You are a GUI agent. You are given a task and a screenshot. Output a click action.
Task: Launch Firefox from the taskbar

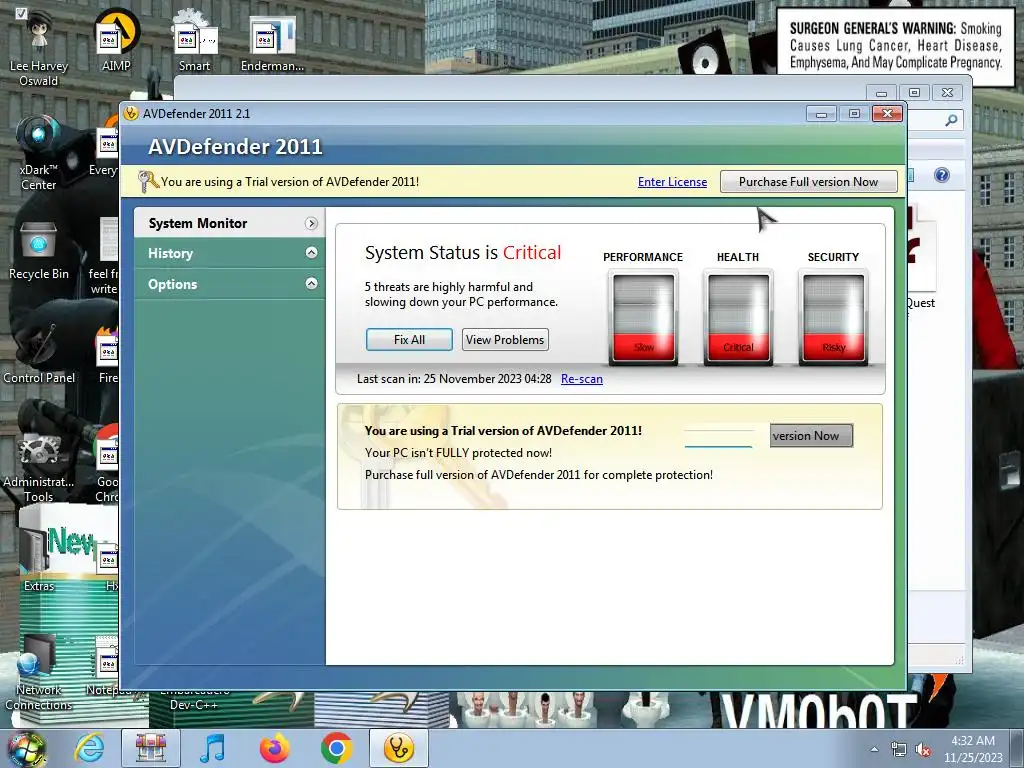point(274,748)
